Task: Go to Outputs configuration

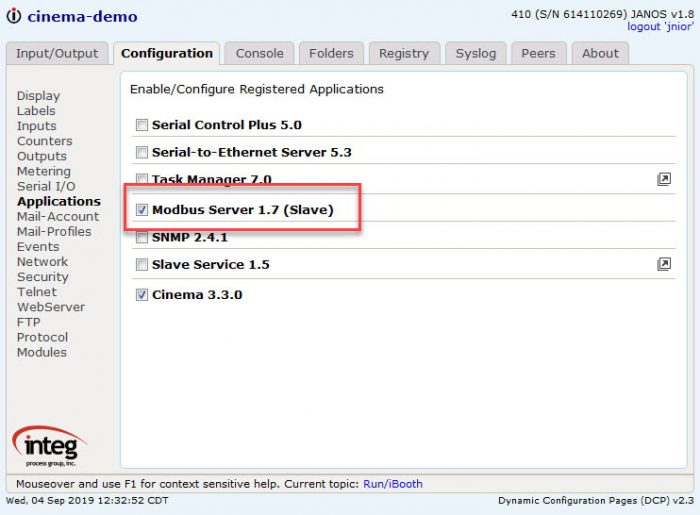Action: point(42,156)
